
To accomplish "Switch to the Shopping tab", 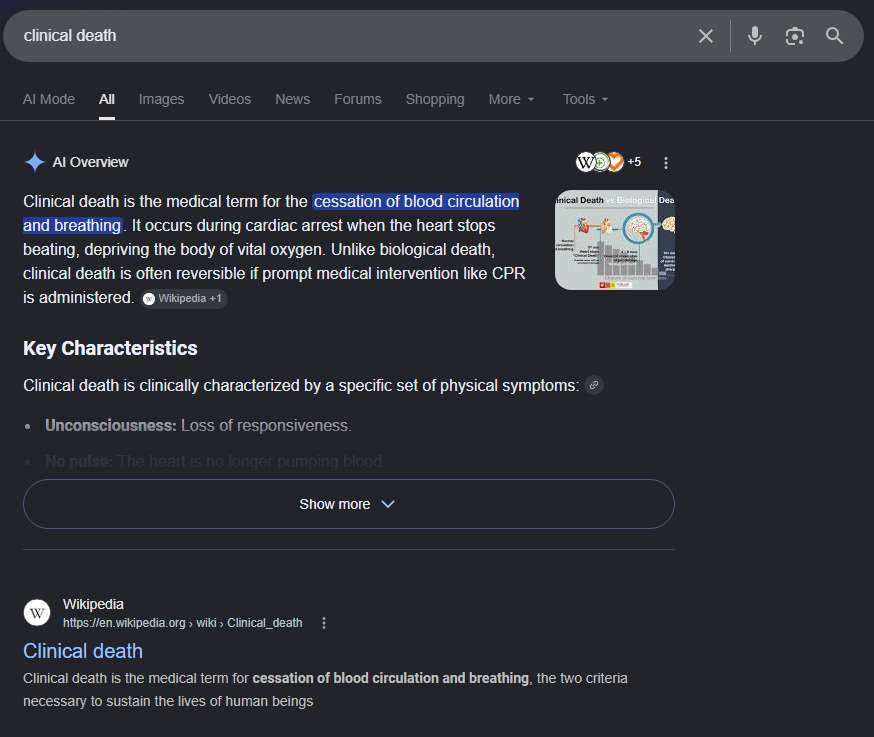I will 435,99.
